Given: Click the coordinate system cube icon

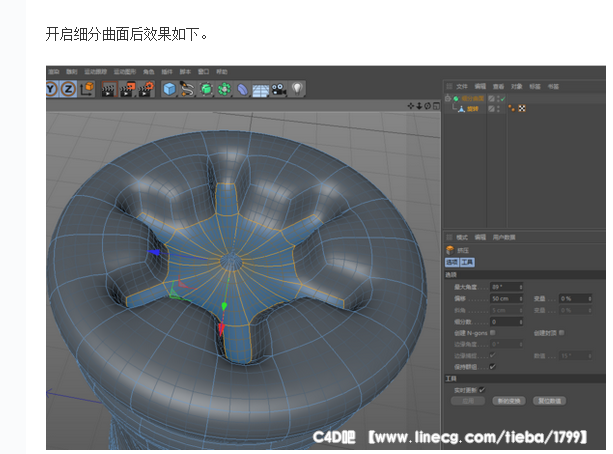Looking at the screenshot, I should pyautogui.click(x=86, y=89).
